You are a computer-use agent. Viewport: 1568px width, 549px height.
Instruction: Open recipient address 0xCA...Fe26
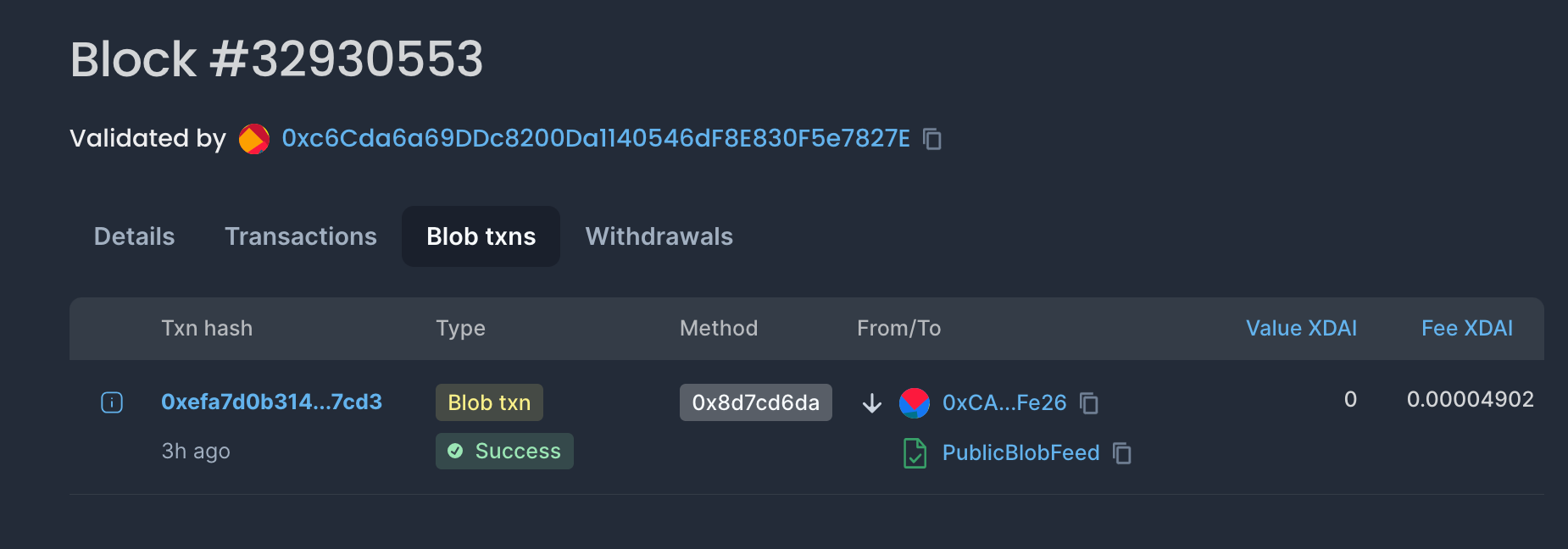(1004, 403)
